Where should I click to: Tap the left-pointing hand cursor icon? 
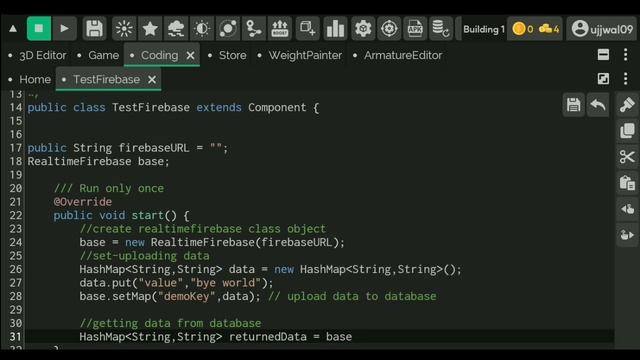[x=627, y=209]
